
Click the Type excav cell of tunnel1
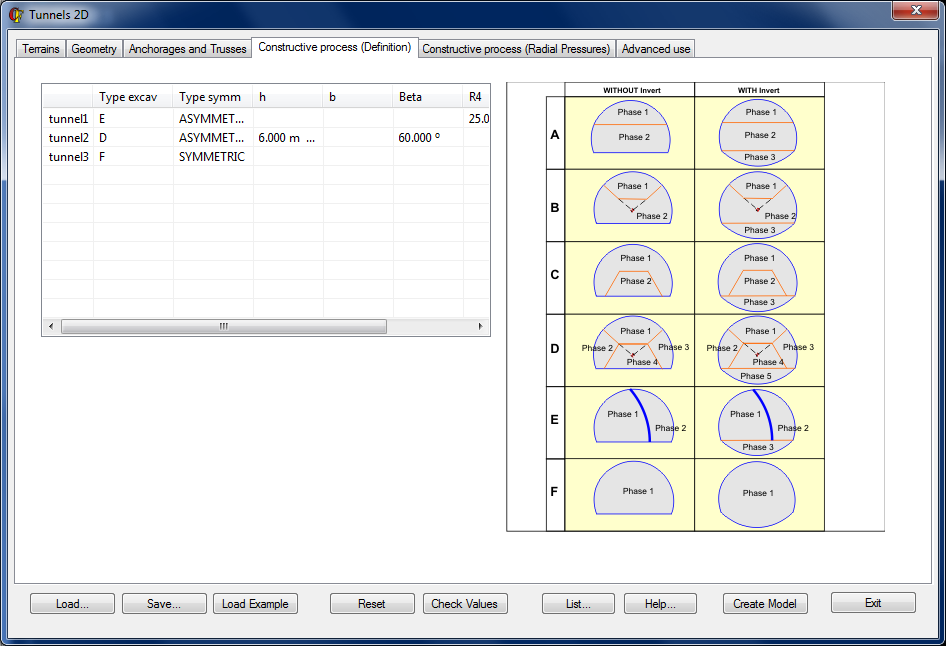click(x=133, y=119)
